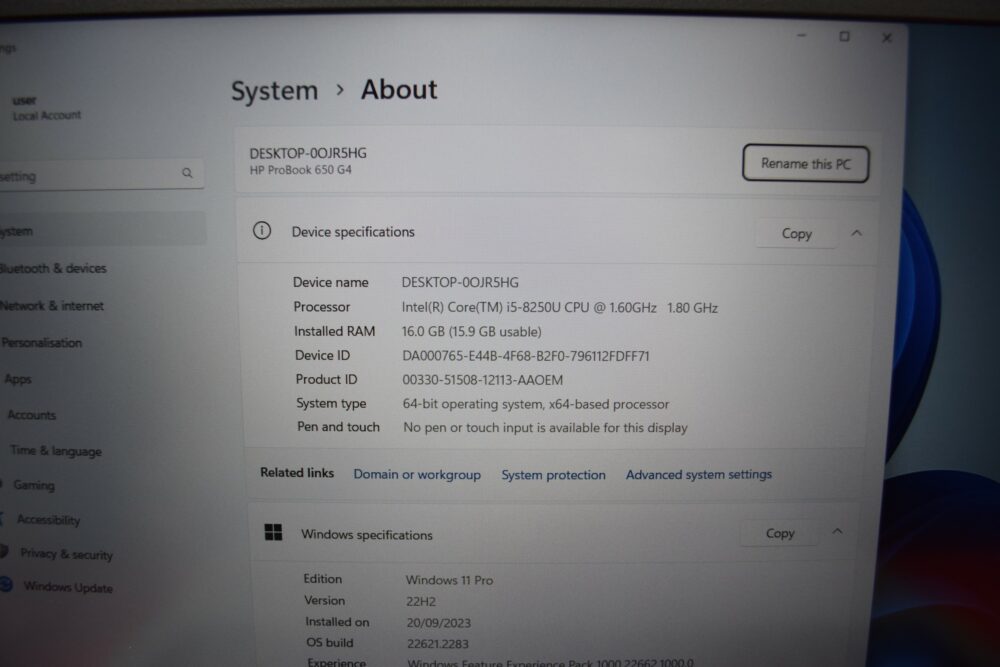The height and width of the screenshot is (667, 1000).
Task: Open Bluetooth & devices settings
Action: tap(54, 268)
